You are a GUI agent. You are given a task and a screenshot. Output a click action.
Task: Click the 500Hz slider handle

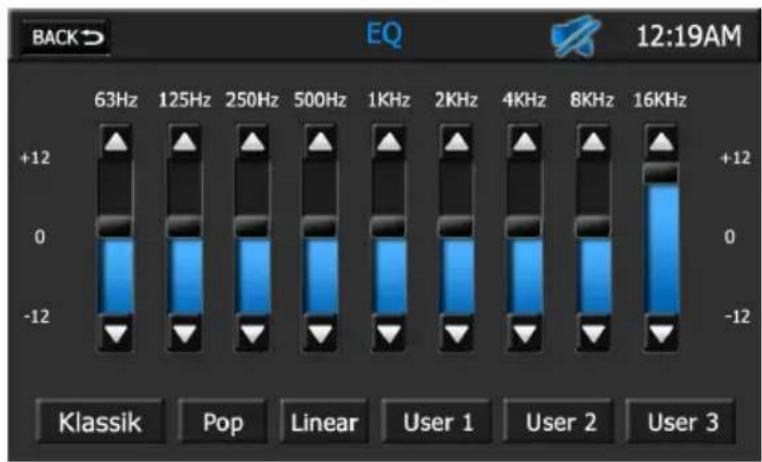tap(320, 227)
